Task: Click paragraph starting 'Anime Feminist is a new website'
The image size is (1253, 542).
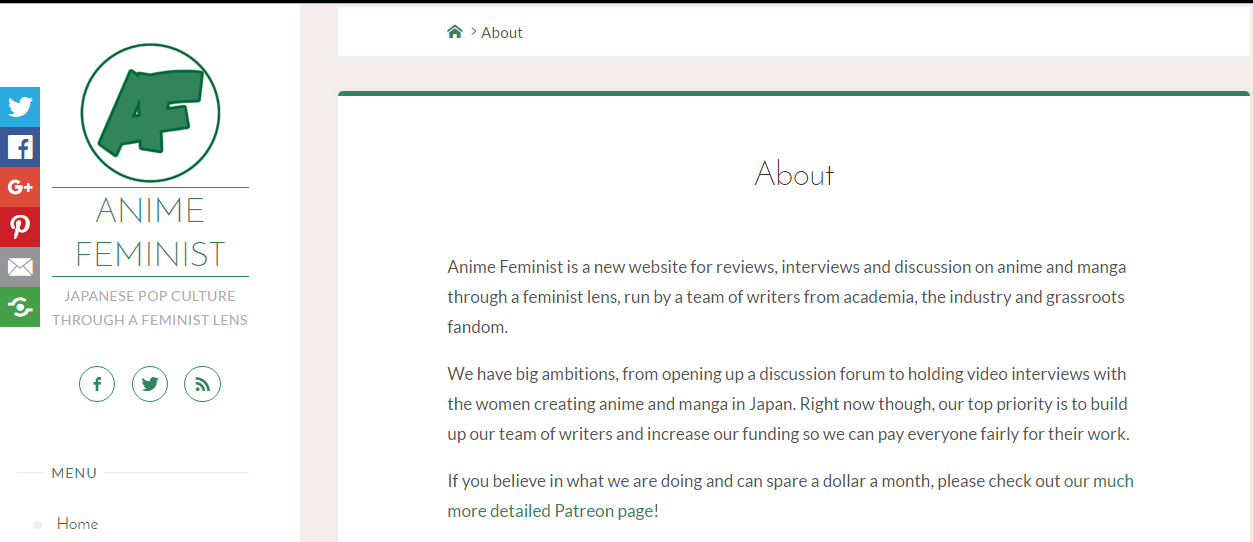Action: coord(786,297)
